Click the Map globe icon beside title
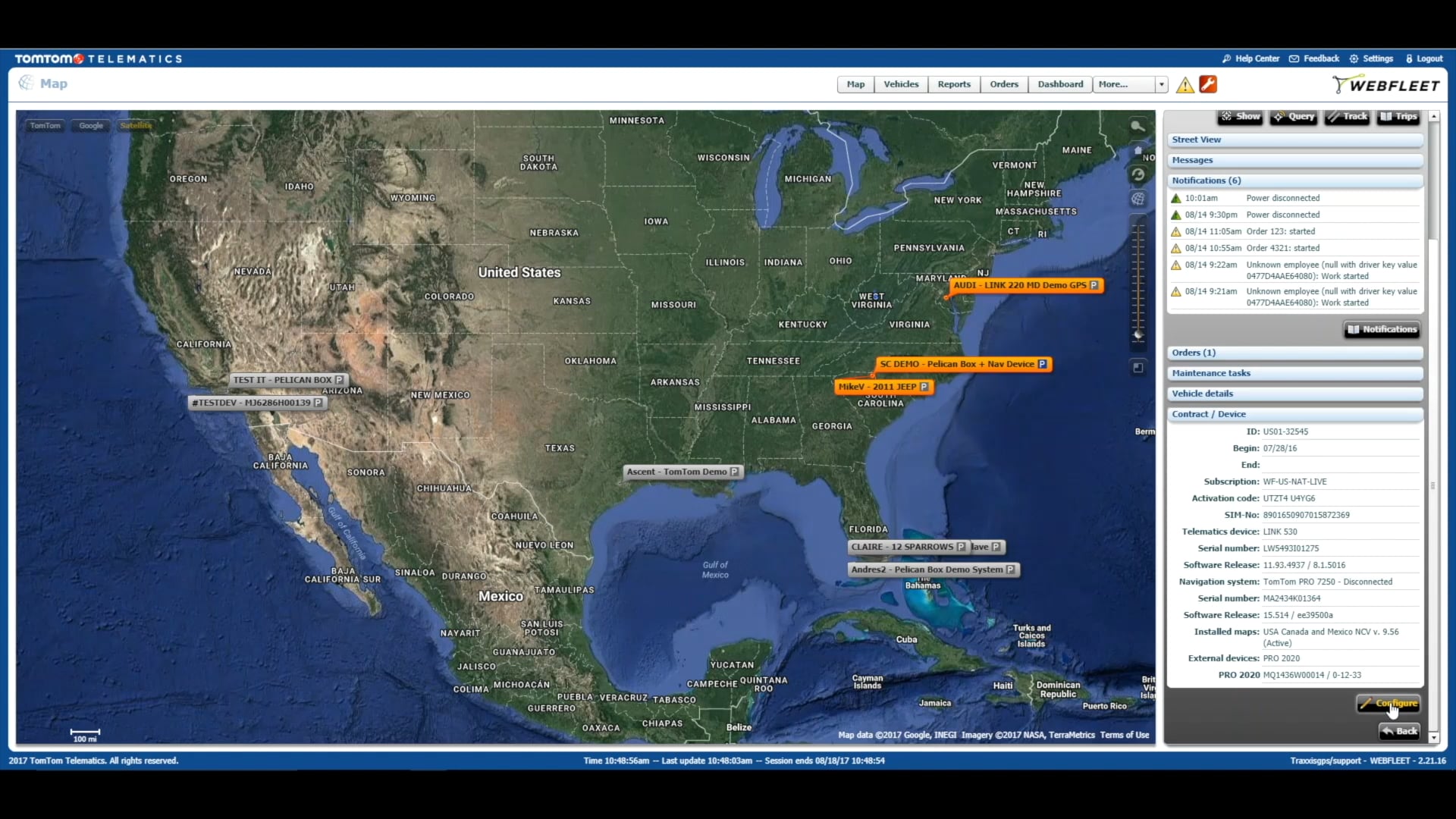The image size is (1456, 819). (26, 83)
